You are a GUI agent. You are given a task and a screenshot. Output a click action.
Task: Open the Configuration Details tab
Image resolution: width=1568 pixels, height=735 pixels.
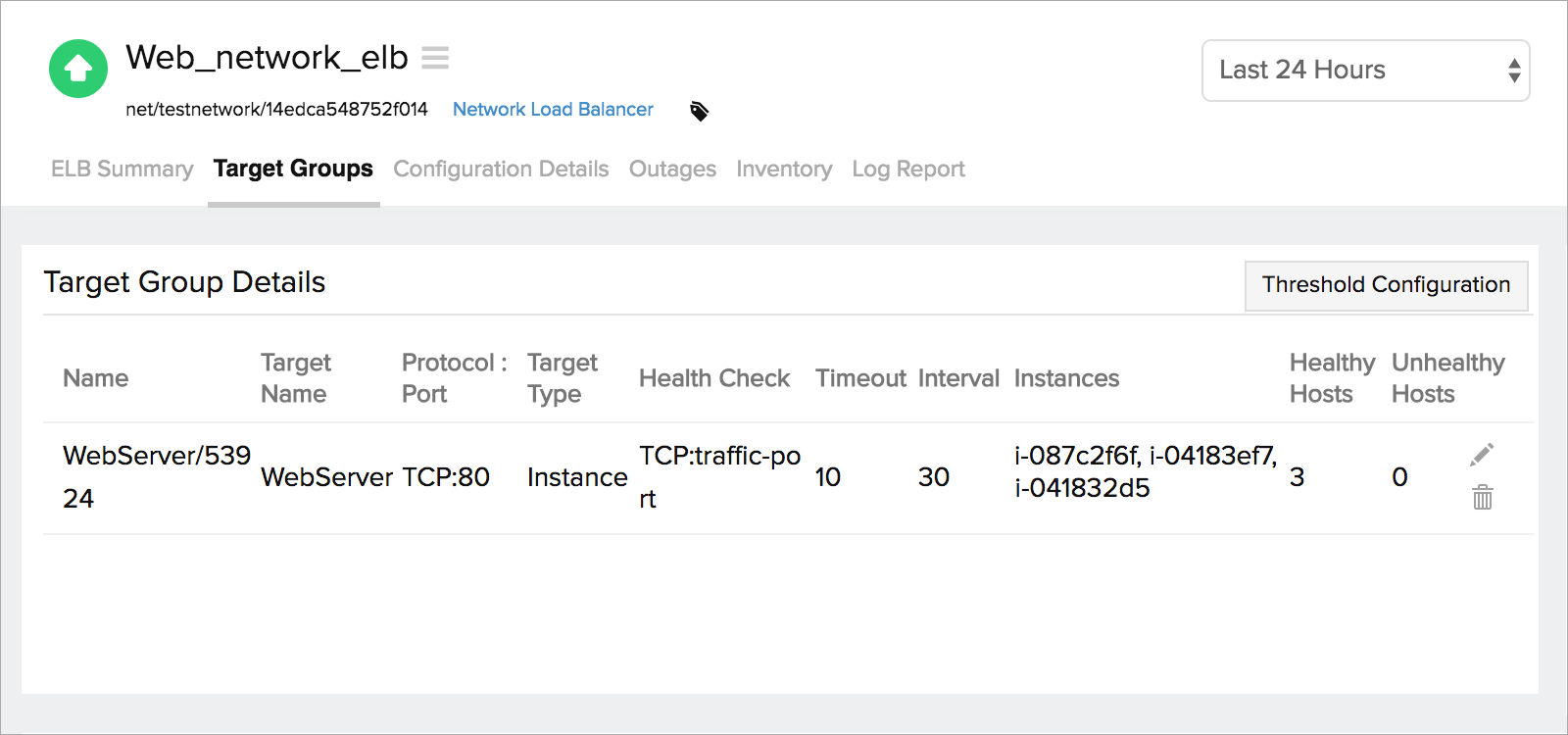[501, 169]
